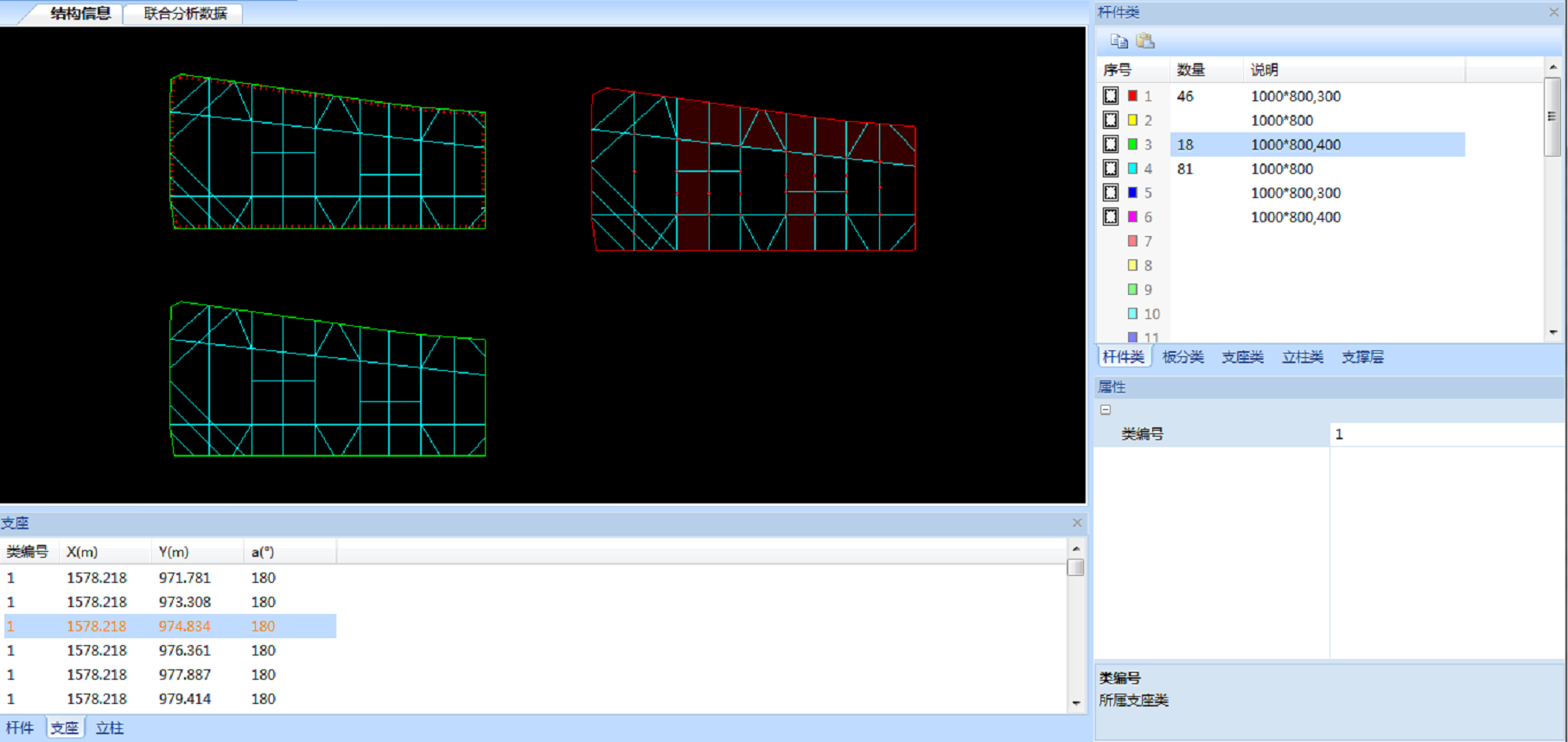Switch to the 支撑层 tab
This screenshot has height=742, width=1568.
point(1362,357)
